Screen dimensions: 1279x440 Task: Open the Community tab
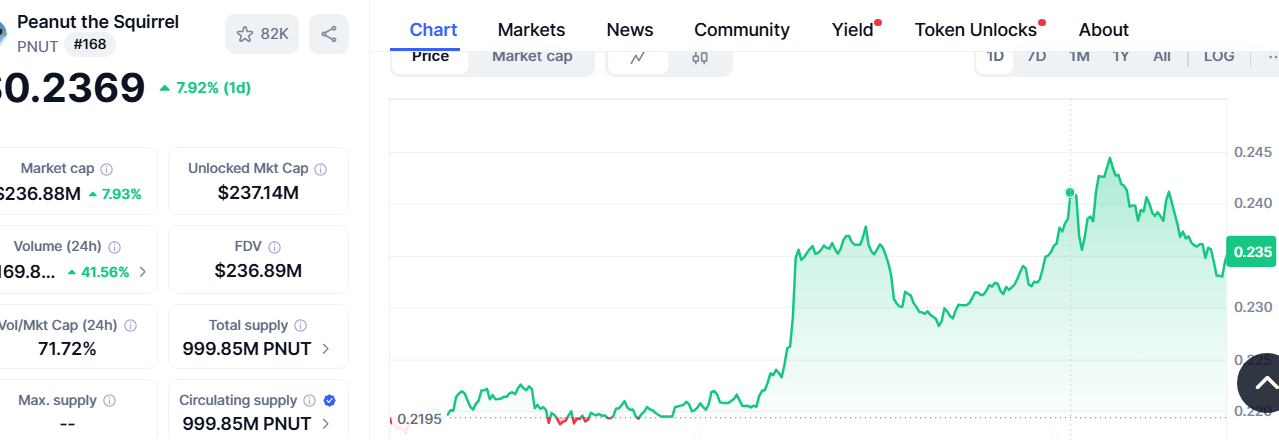tap(742, 30)
